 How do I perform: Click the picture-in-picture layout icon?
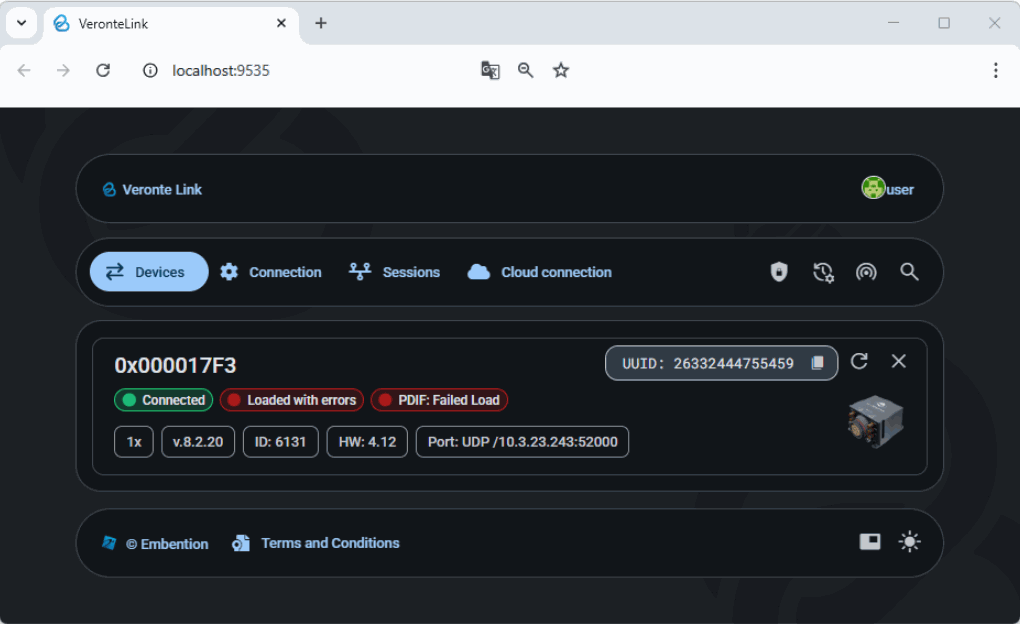(x=870, y=542)
